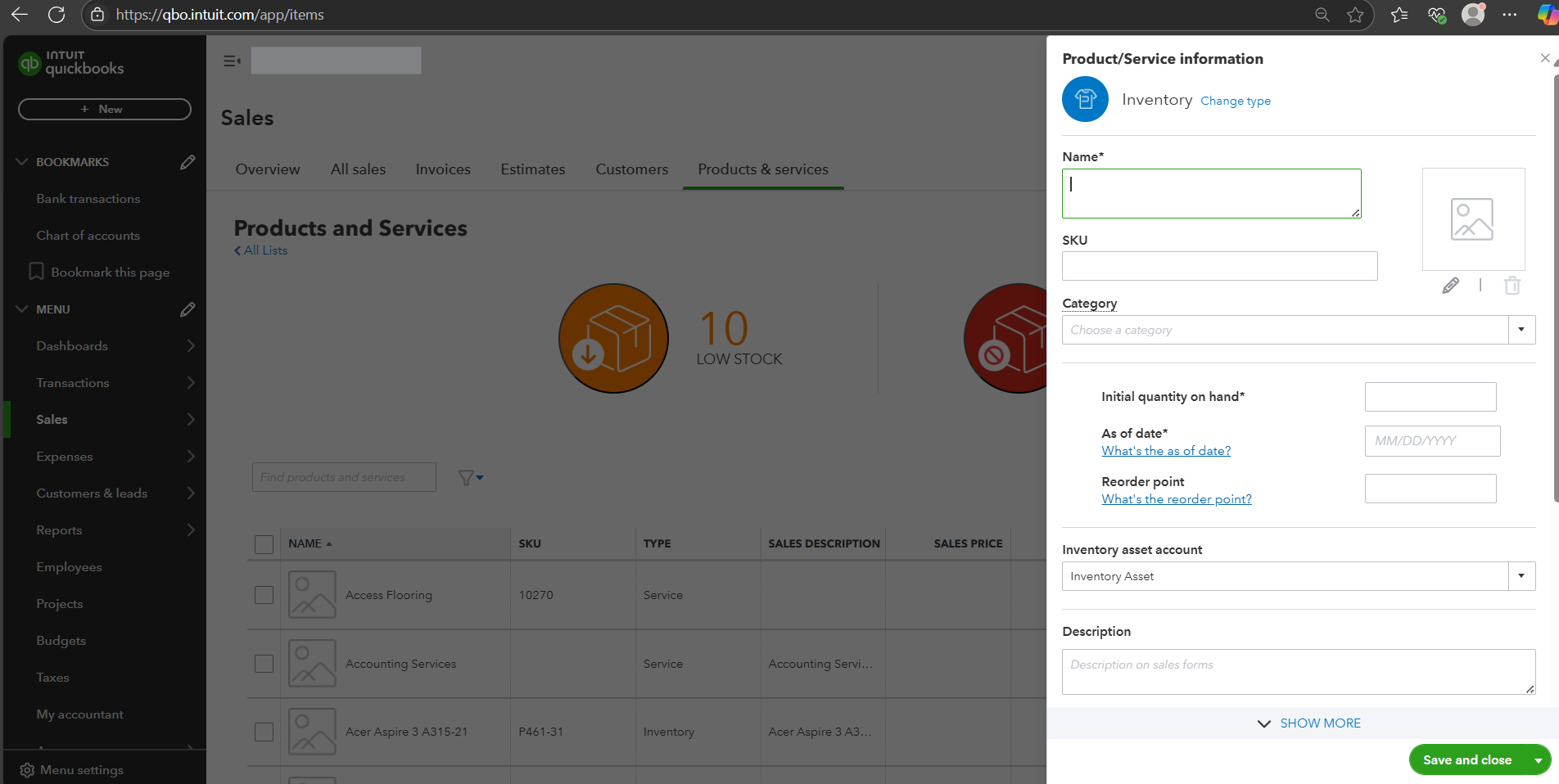This screenshot has width=1559, height=784.
Task: Click the Inventory type shirt icon
Action: point(1085,99)
